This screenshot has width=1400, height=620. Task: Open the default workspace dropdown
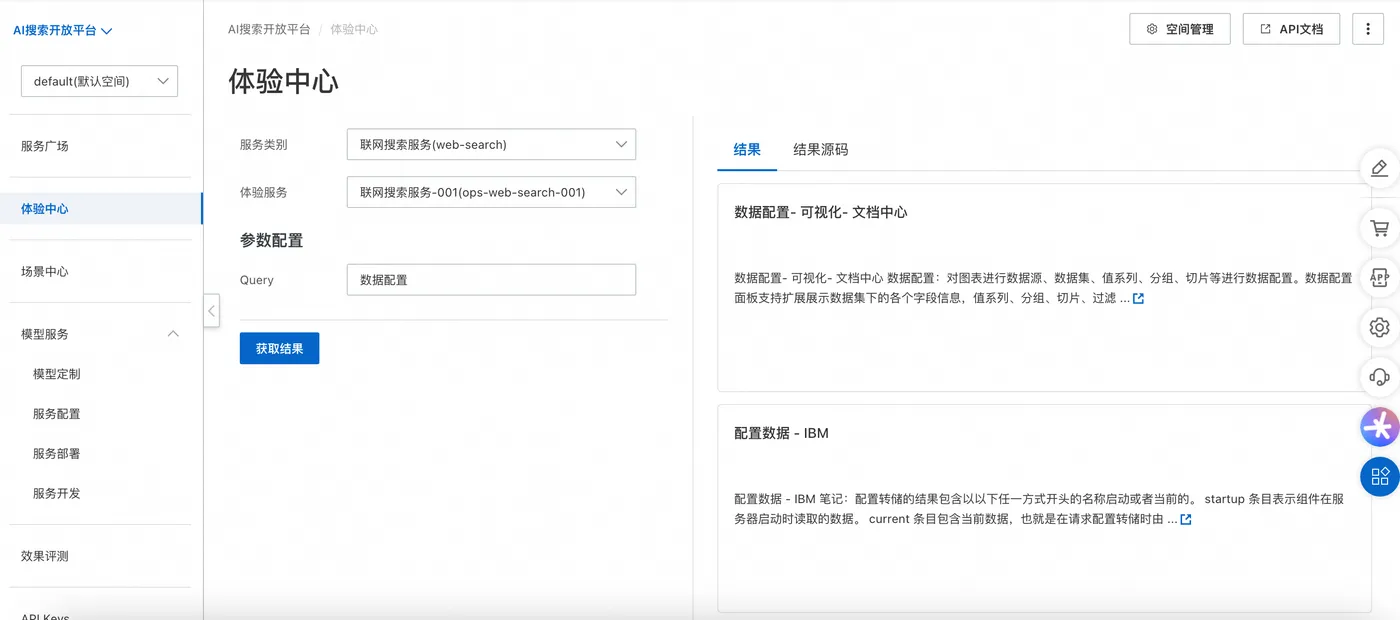[x=99, y=81]
